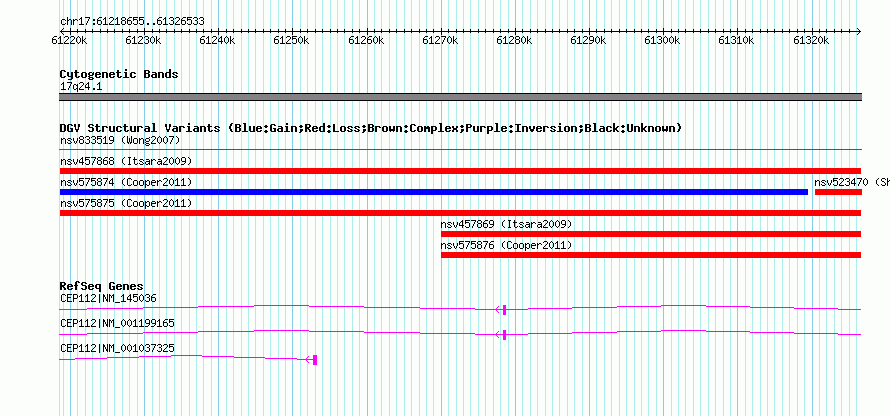Open the CEP112|NM_145036 transcript label

[x=108, y=298]
